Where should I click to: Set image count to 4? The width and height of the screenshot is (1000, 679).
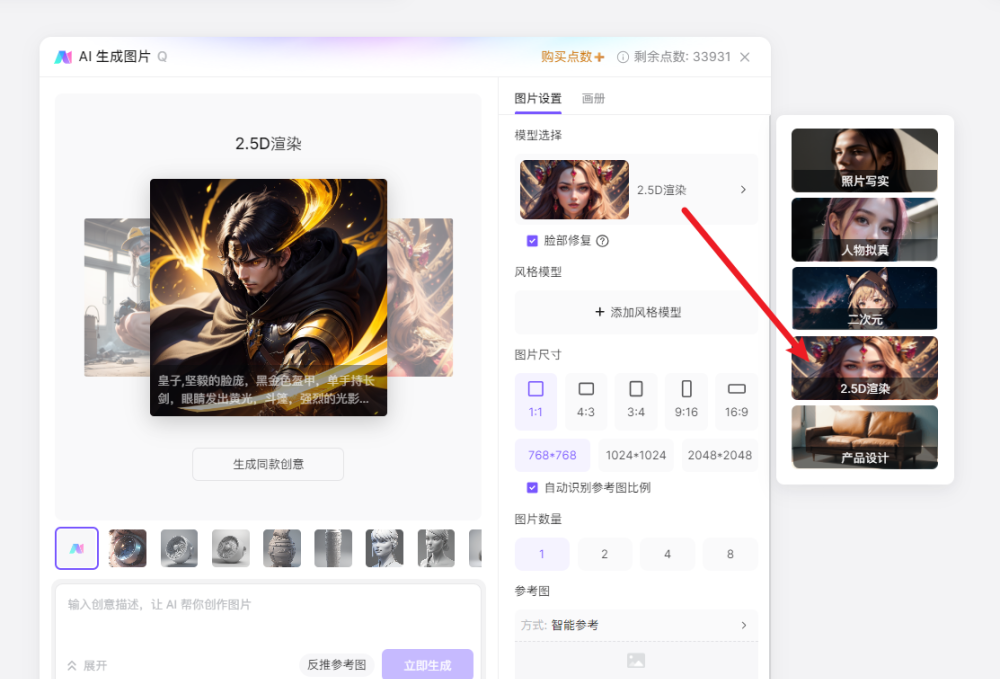pyautogui.click(x=667, y=554)
